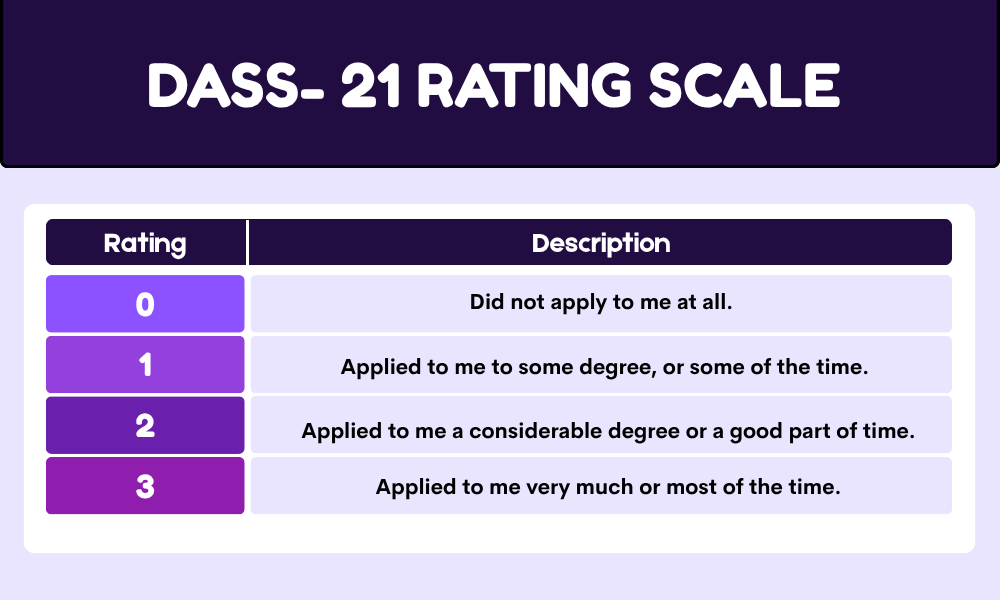This screenshot has height=600, width=1000.
Task: Click the divider between Rating and Description headers
Action: [x=247, y=242]
